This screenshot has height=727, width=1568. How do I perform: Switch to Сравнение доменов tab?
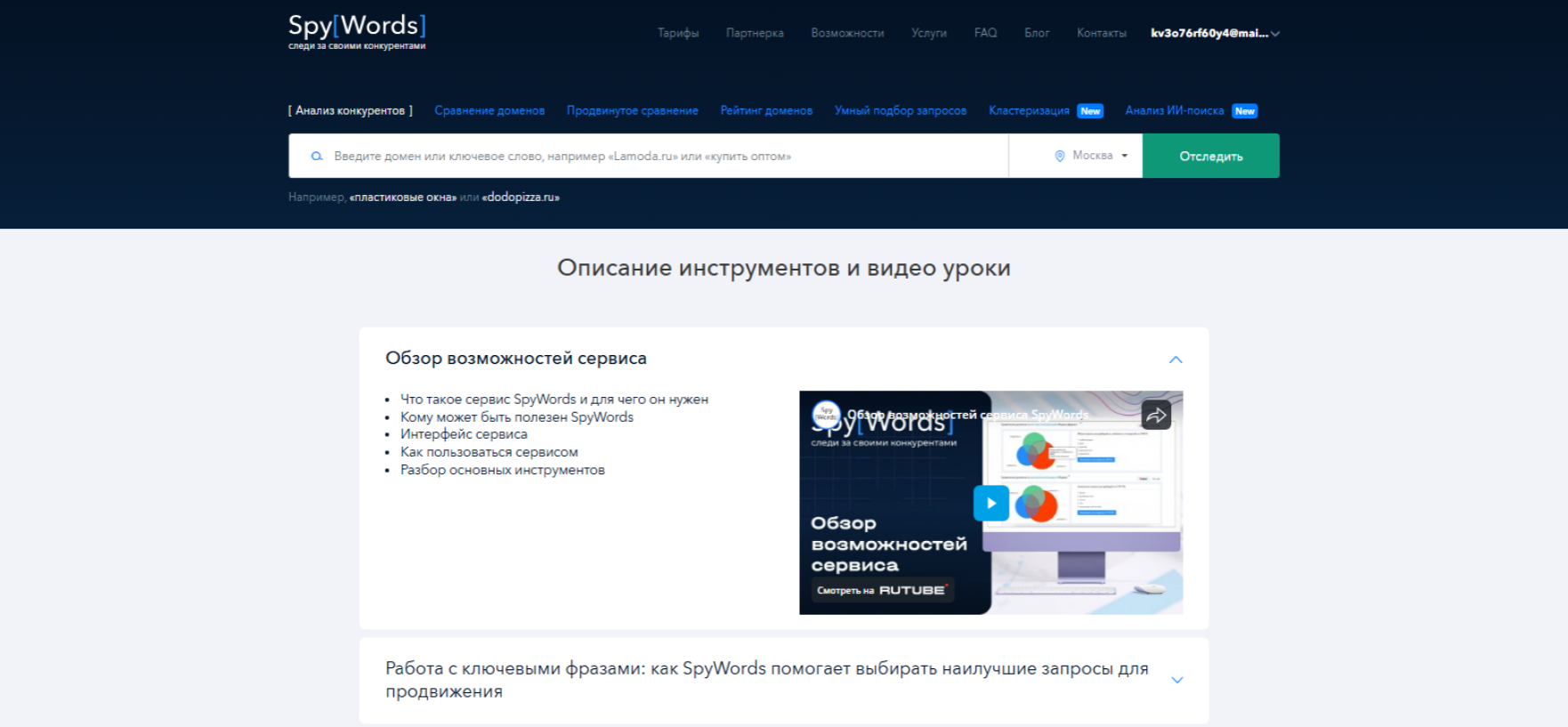click(x=489, y=110)
